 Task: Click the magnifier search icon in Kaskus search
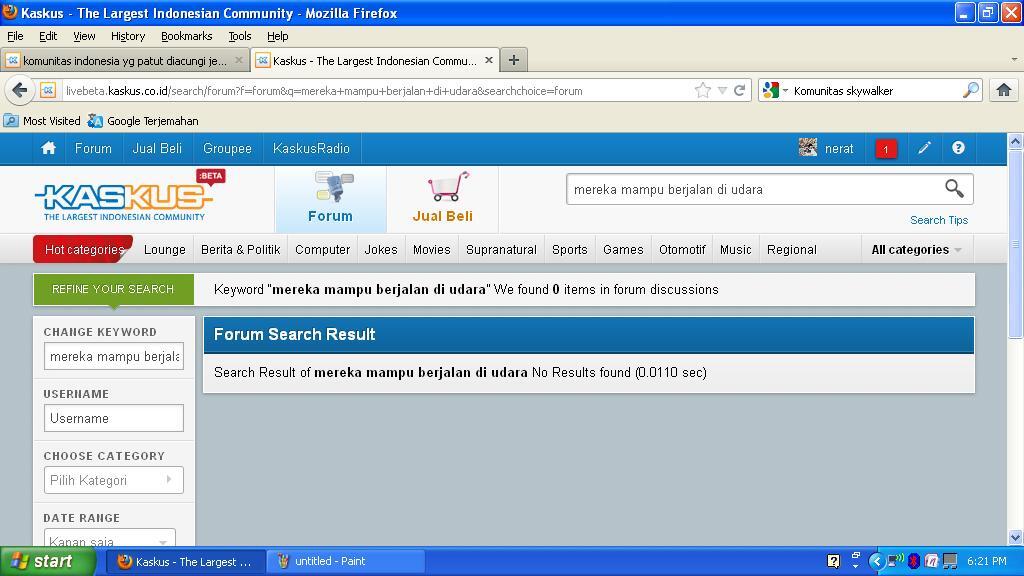954,188
